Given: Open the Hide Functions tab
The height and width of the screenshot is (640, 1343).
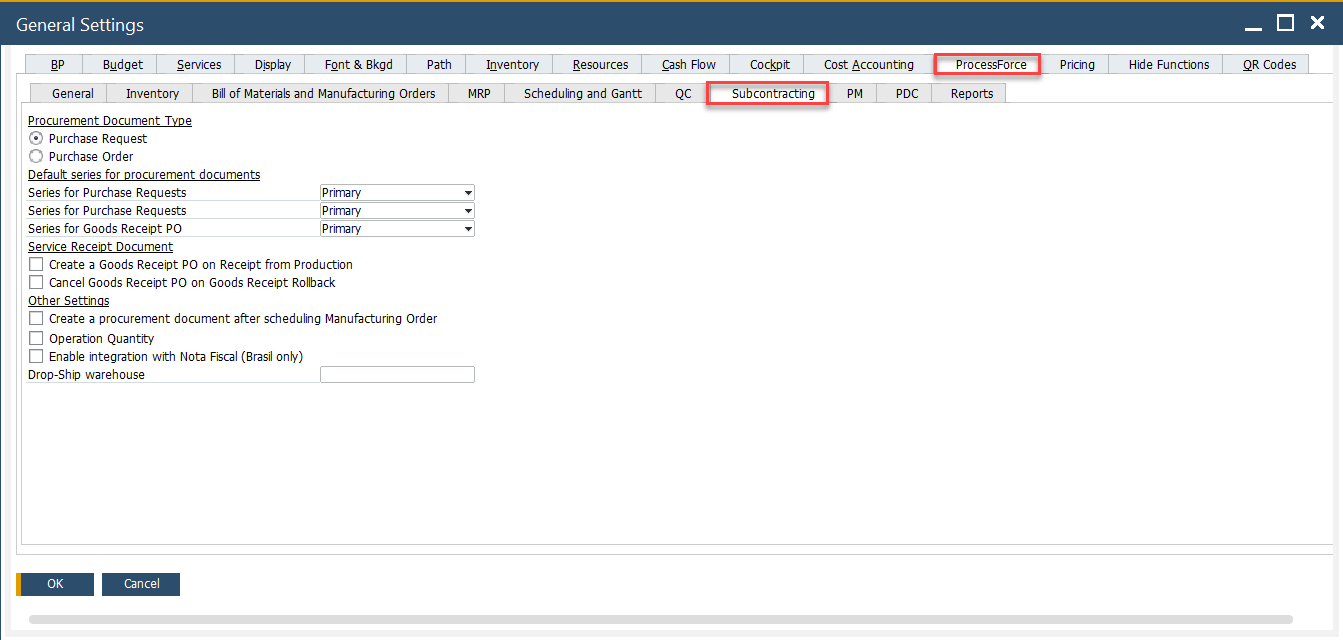Looking at the screenshot, I should tap(1166, 64).
